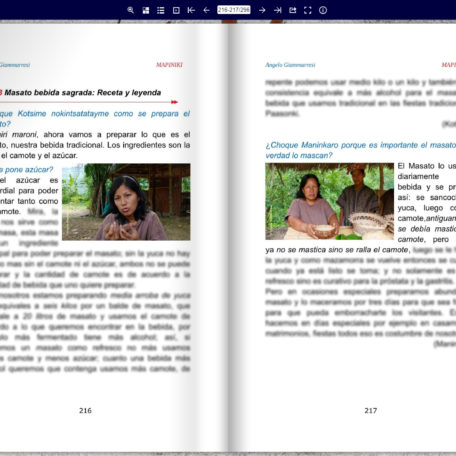
Task: Click the page number field showing 216-217
Action: [x=234, y=10]
